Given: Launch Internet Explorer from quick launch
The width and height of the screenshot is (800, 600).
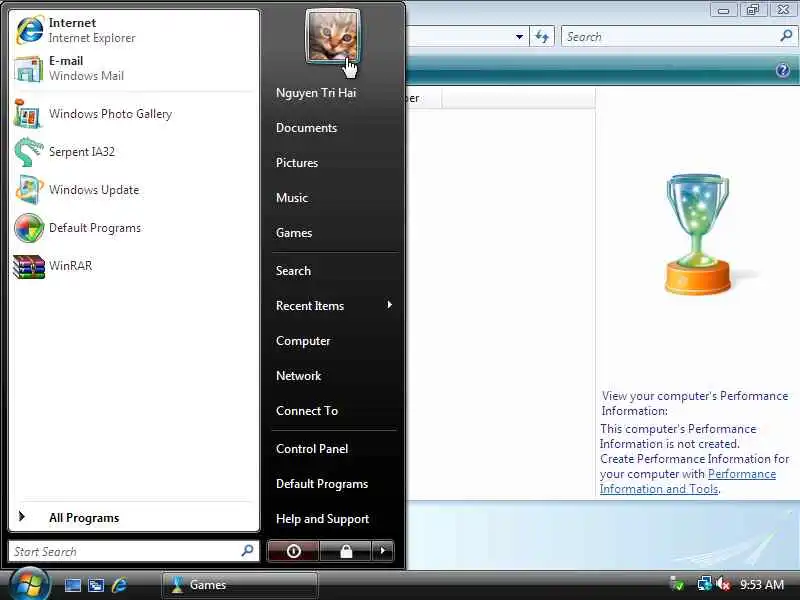Looking at the screenshot, I should click(119, 585).
